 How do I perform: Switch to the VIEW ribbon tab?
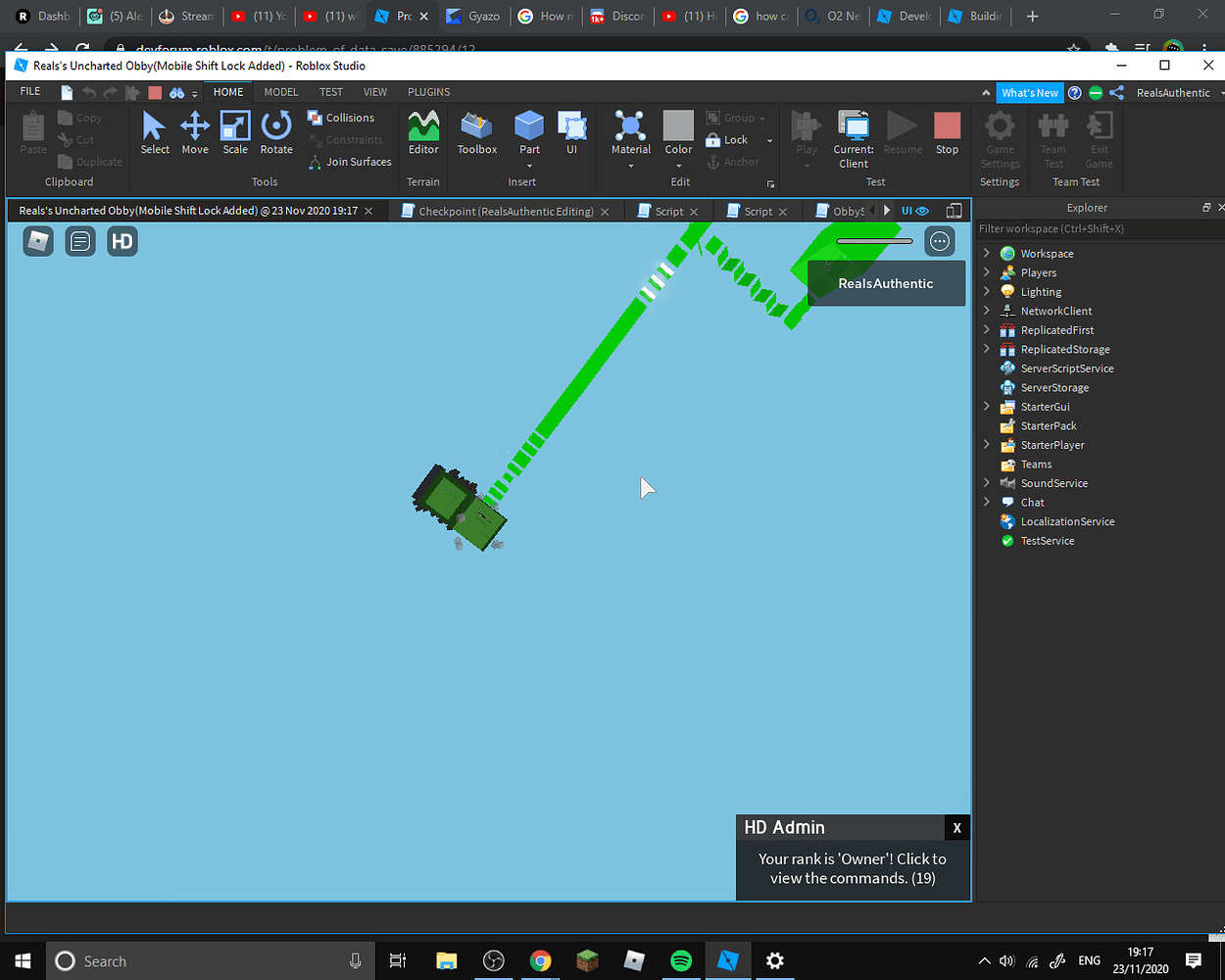[375, 92]
